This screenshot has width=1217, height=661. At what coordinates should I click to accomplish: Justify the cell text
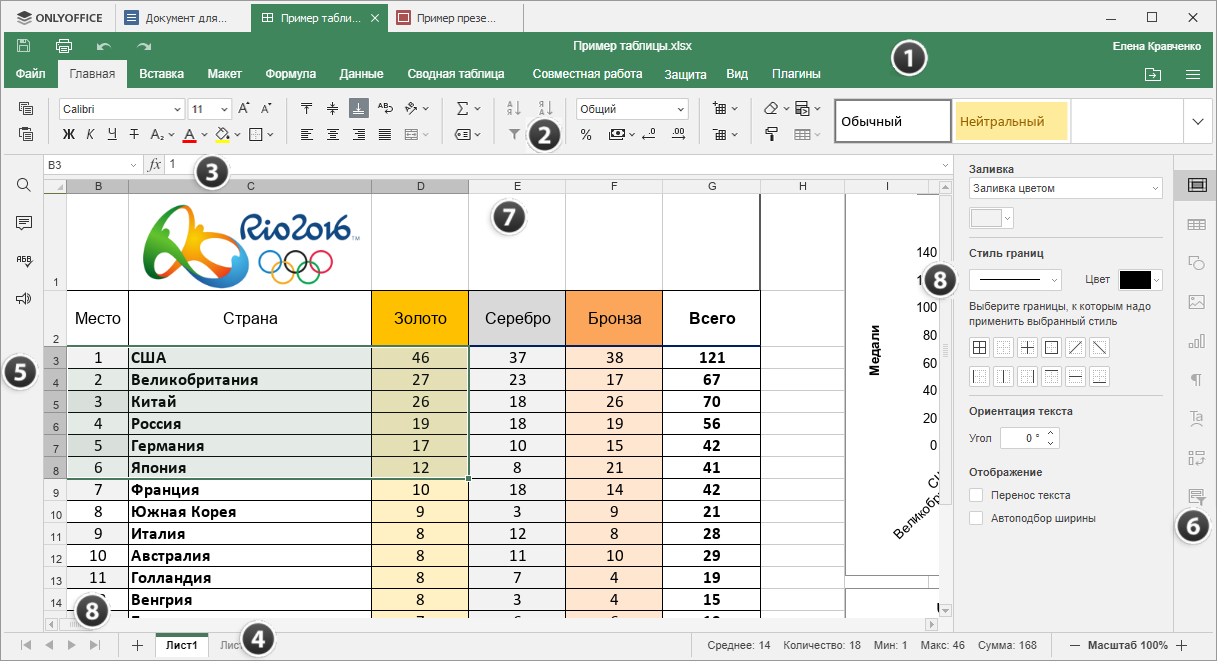[x=384, y=134]
